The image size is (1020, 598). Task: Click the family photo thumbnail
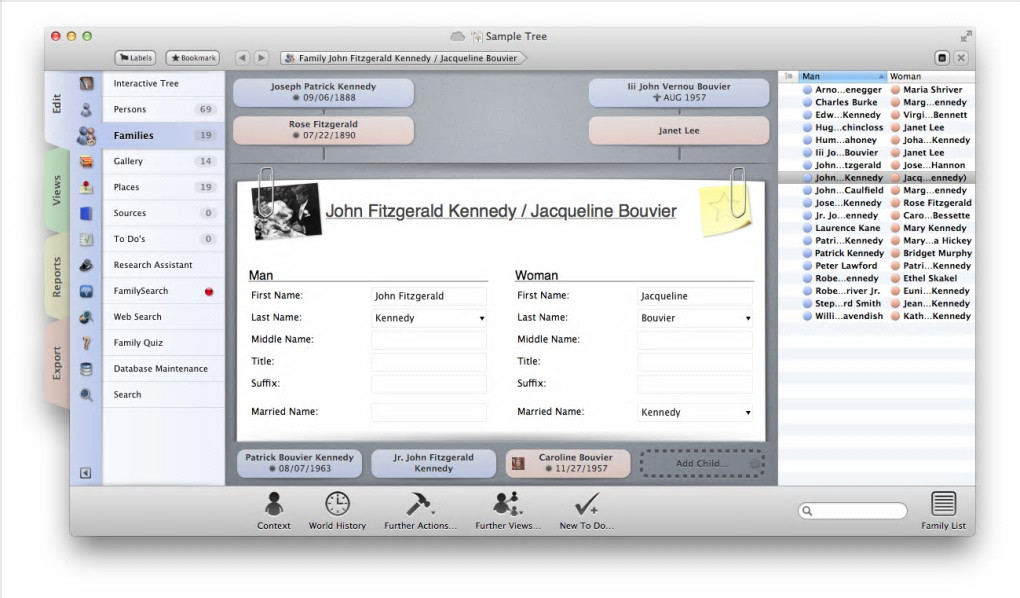(286, 211)
